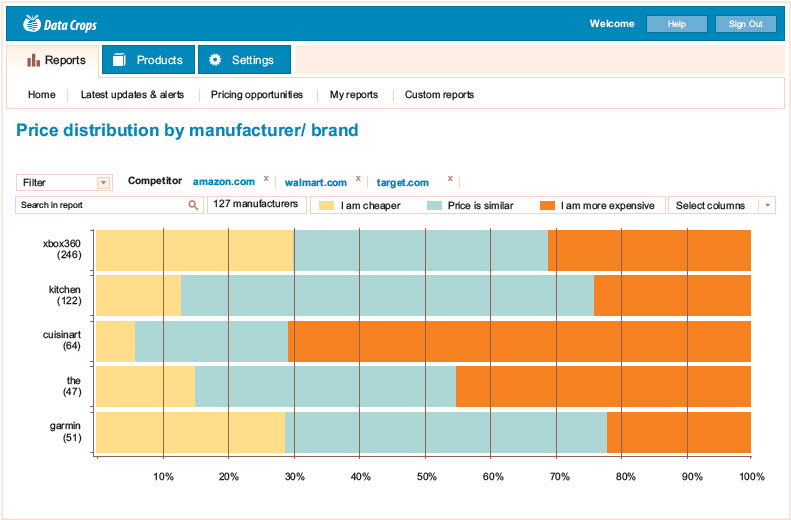
Task: Click xbox360 teal similar bar segment
Action: 421,250
